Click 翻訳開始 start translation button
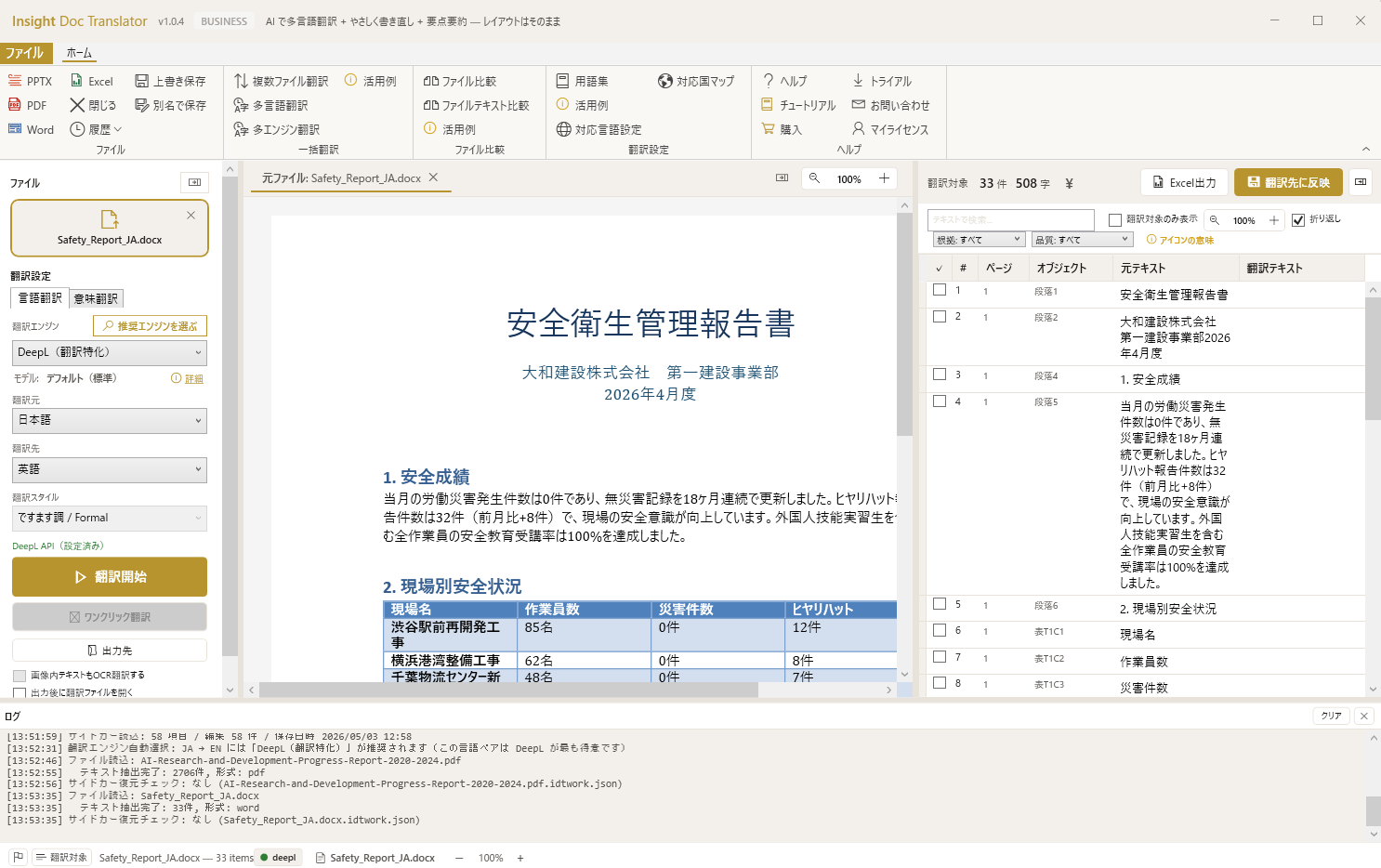 click(110, 577)
